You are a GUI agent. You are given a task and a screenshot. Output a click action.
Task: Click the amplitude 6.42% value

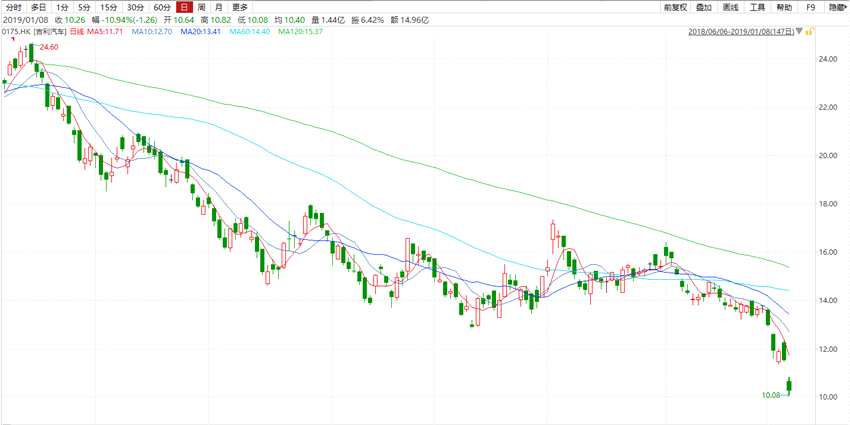pyautogui.click(x=373, y=20)
